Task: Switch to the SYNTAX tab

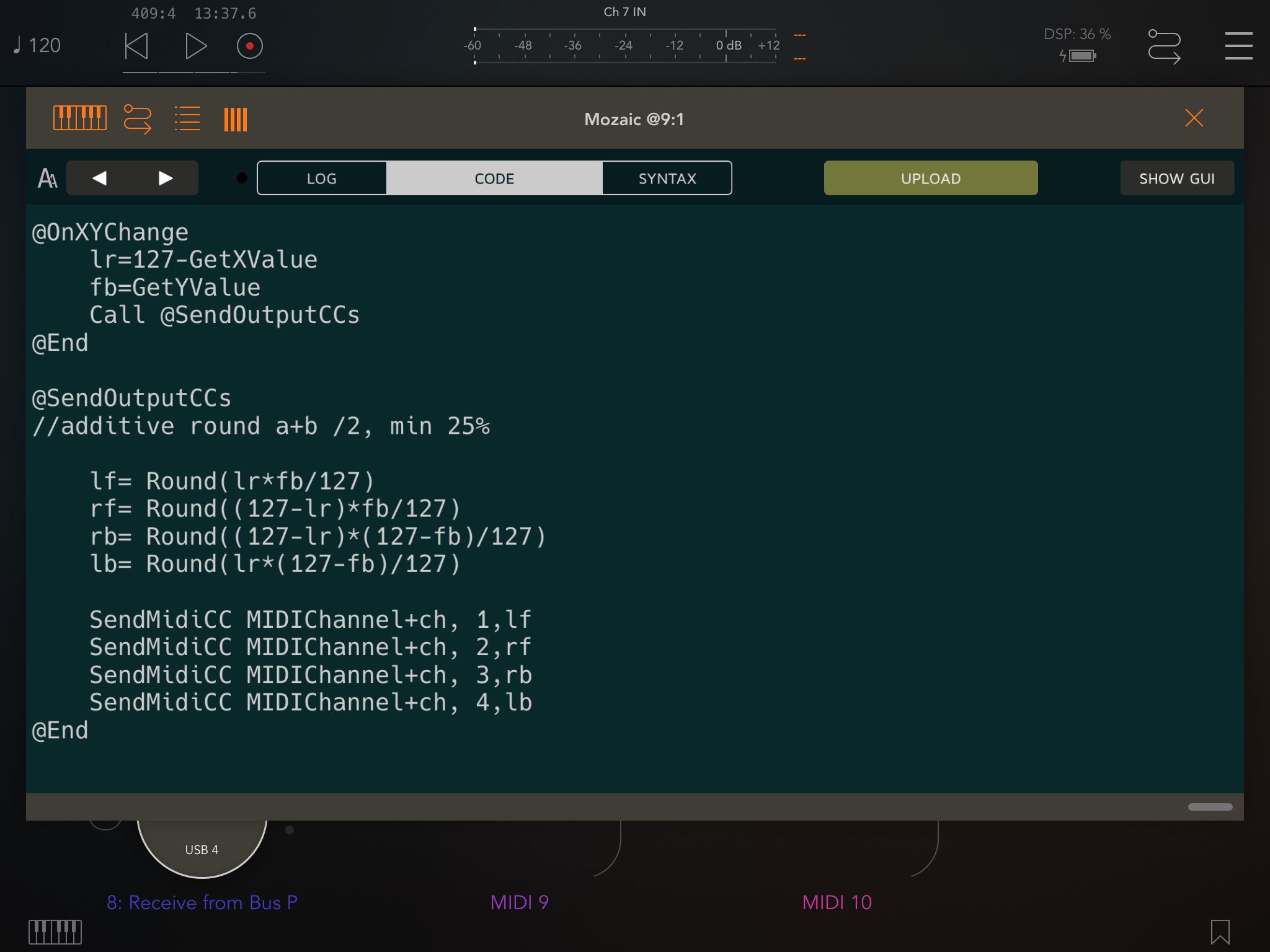Action: click(667, 178)
